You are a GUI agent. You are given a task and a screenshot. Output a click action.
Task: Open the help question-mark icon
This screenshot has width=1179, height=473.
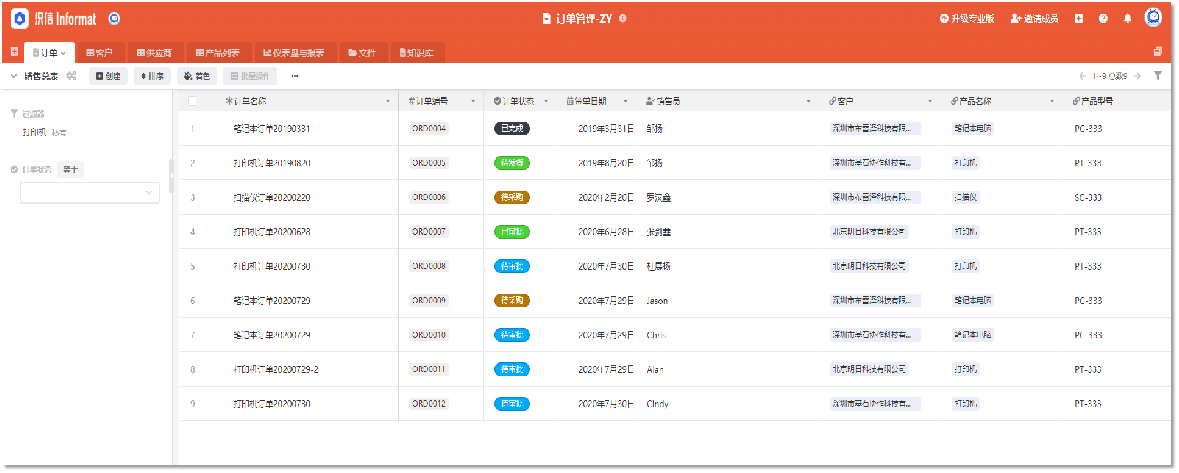coord(1103,19)
